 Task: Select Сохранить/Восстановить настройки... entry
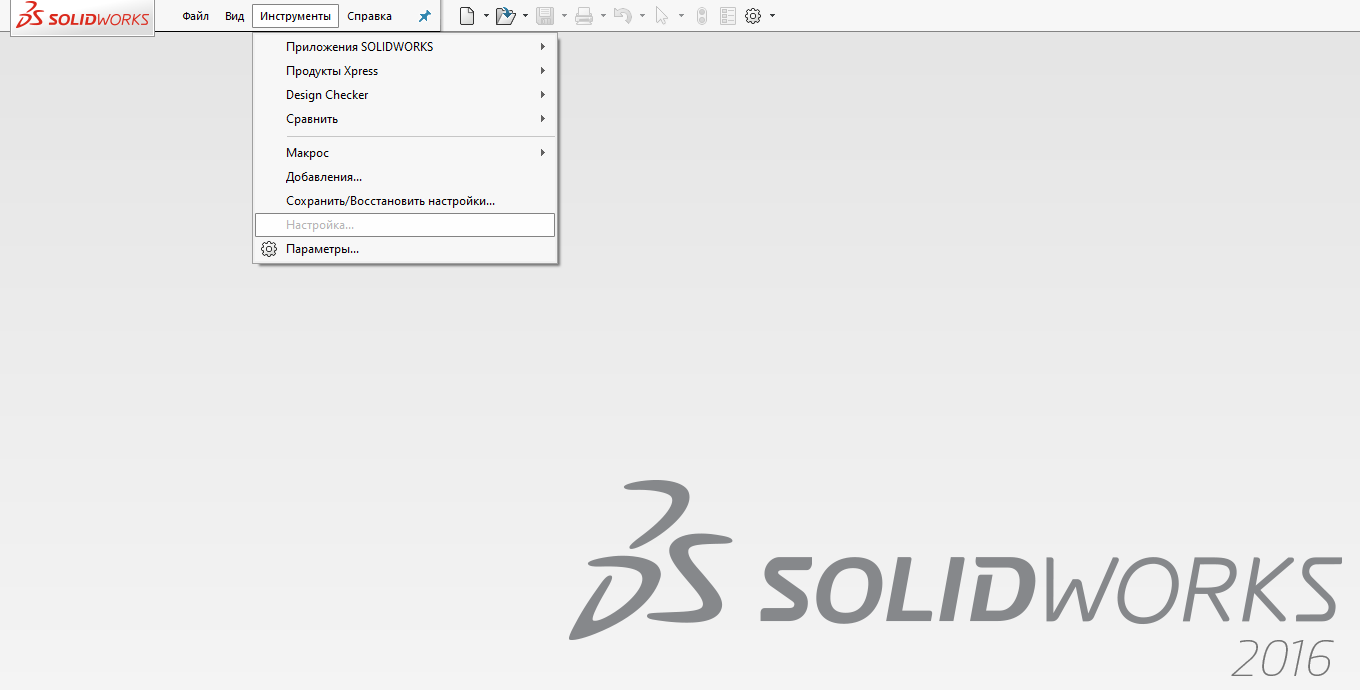coord(405,201)
